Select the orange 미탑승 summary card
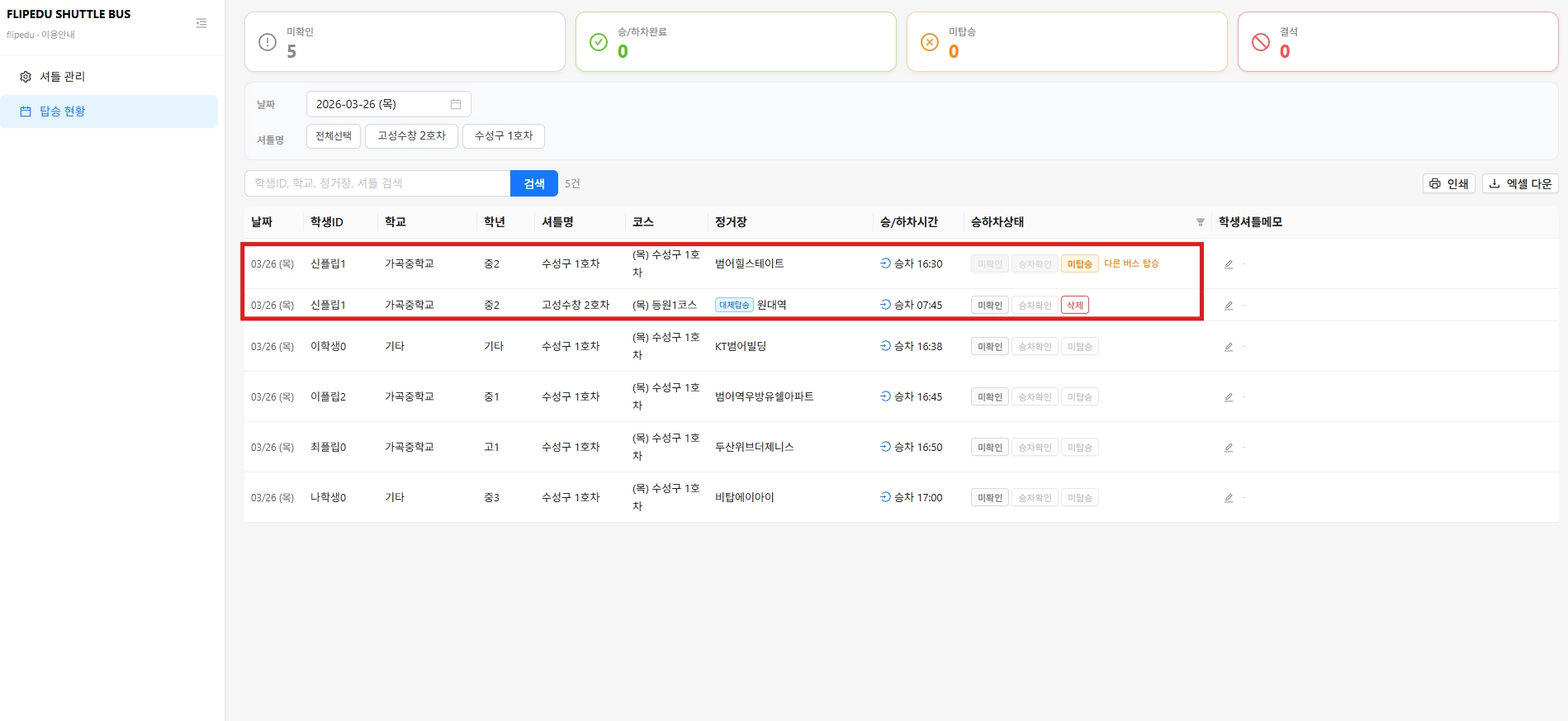This screenshot has height=721, width=1568. click(x=1067, y=41)
